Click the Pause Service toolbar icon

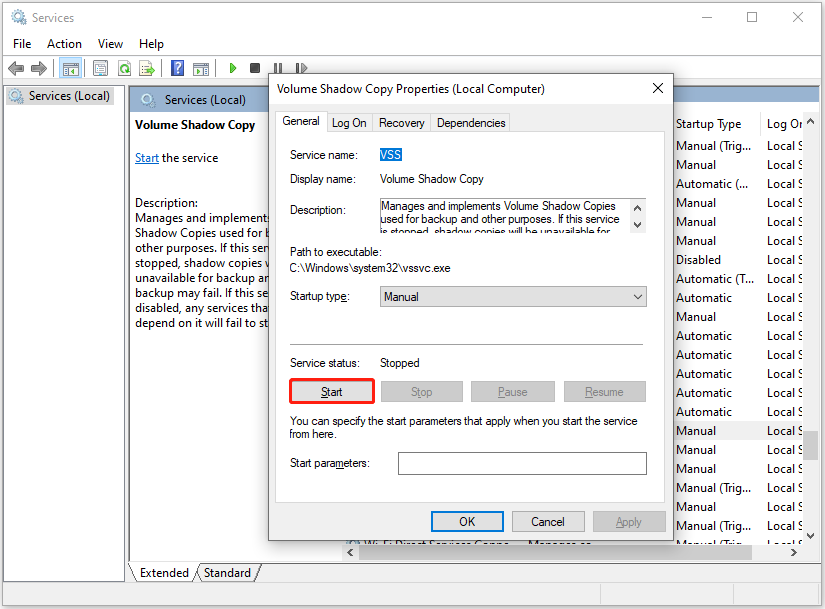277,68
